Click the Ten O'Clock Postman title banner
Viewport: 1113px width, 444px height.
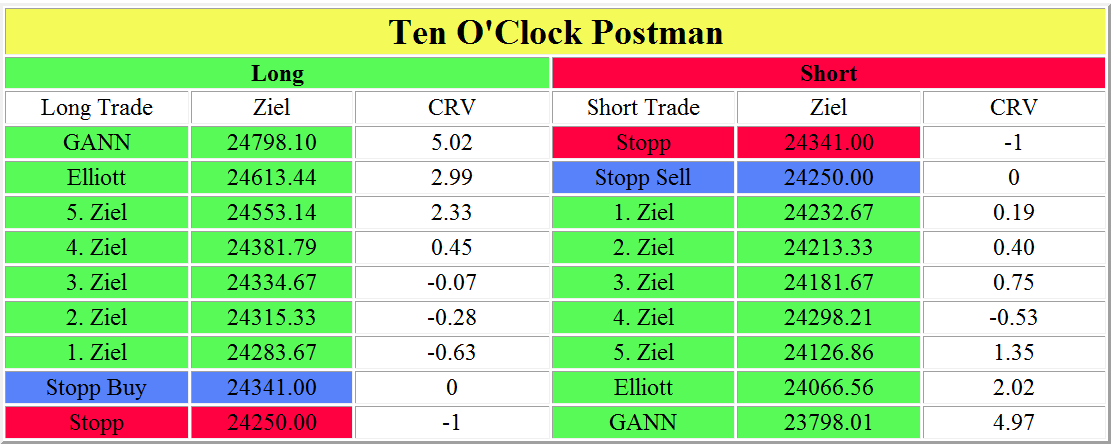(556, 32)
